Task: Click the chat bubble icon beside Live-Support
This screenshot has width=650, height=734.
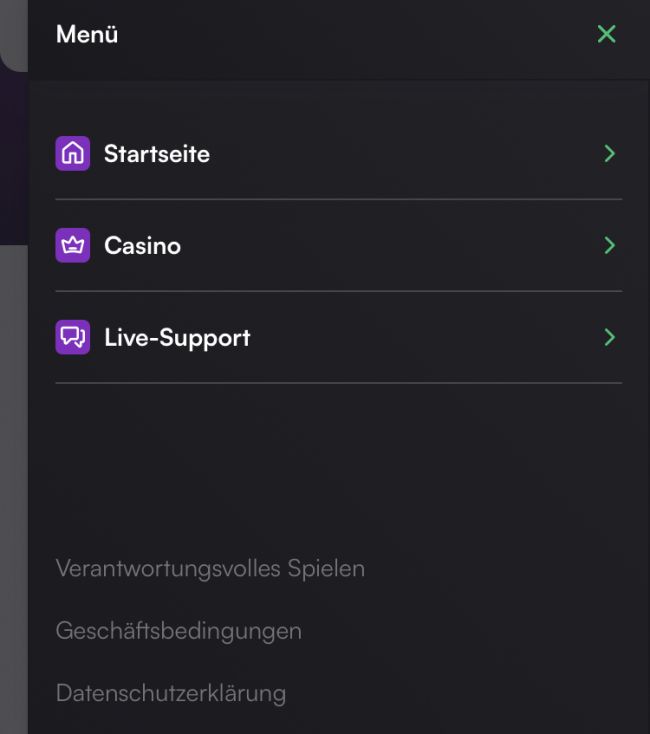Action: pos(72,338)
